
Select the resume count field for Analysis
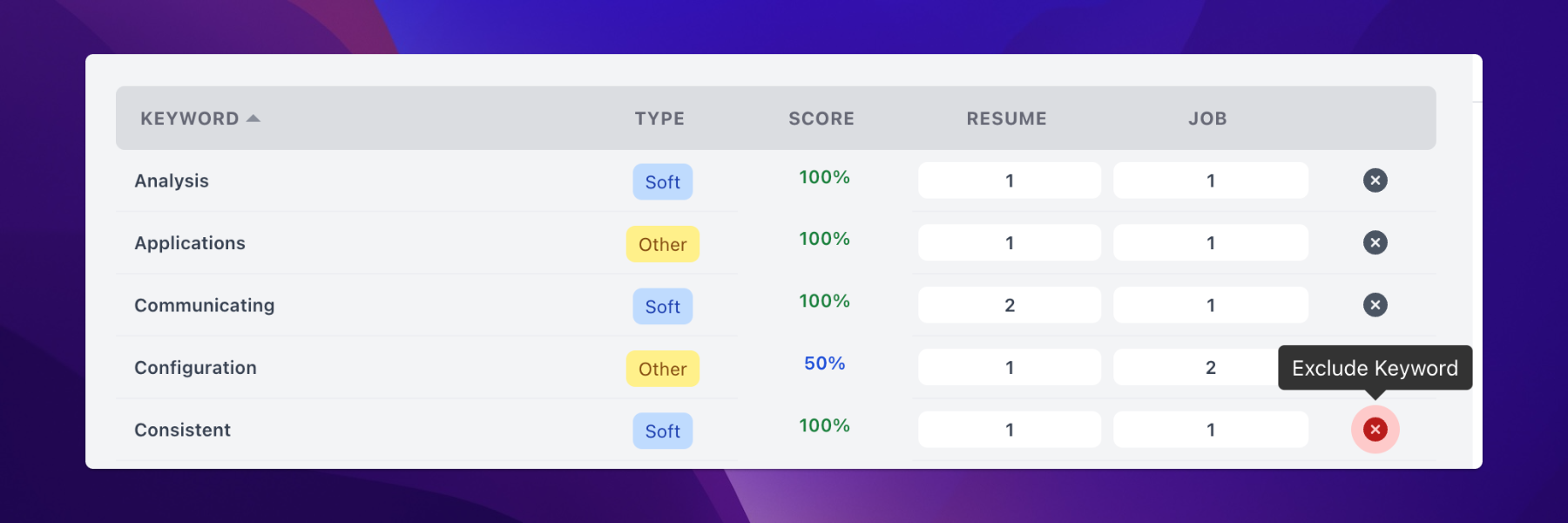click(x=1009, y=180)
